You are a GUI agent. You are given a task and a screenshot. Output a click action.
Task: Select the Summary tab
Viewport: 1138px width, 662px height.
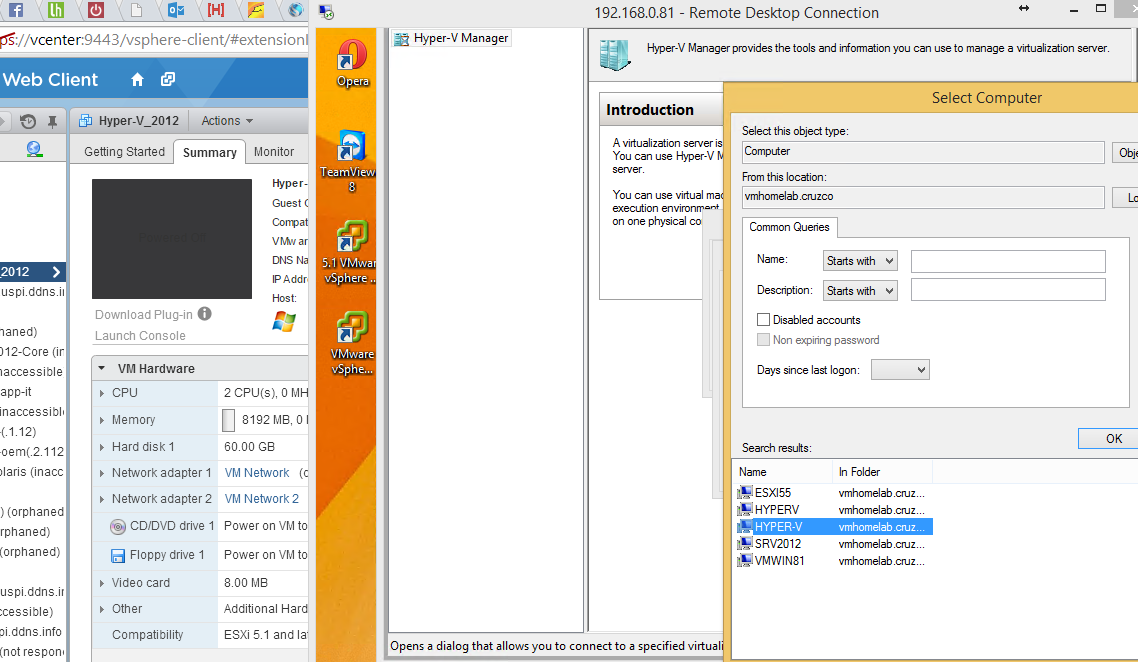210,152
